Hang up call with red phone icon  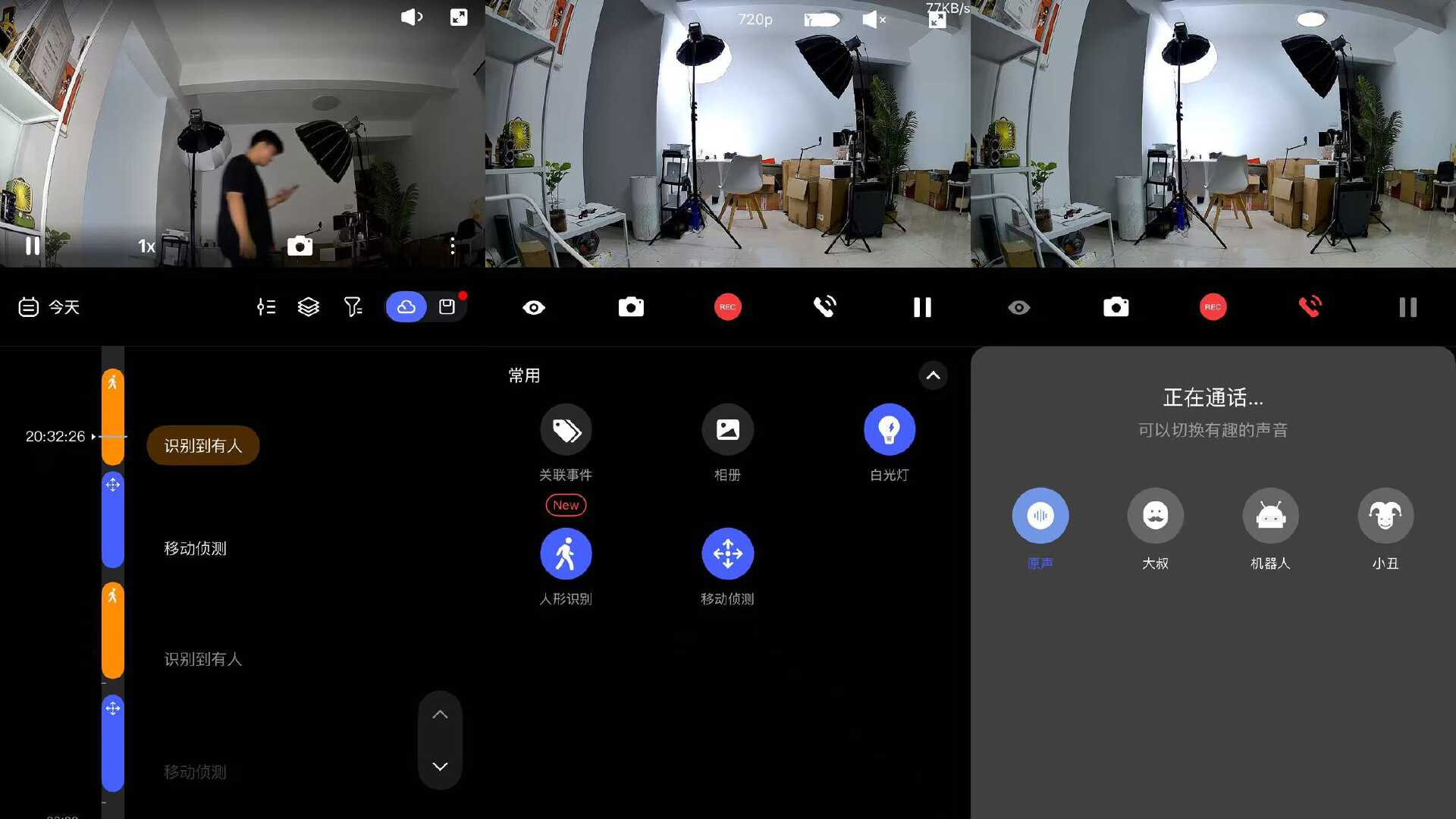pos(1310,307)
